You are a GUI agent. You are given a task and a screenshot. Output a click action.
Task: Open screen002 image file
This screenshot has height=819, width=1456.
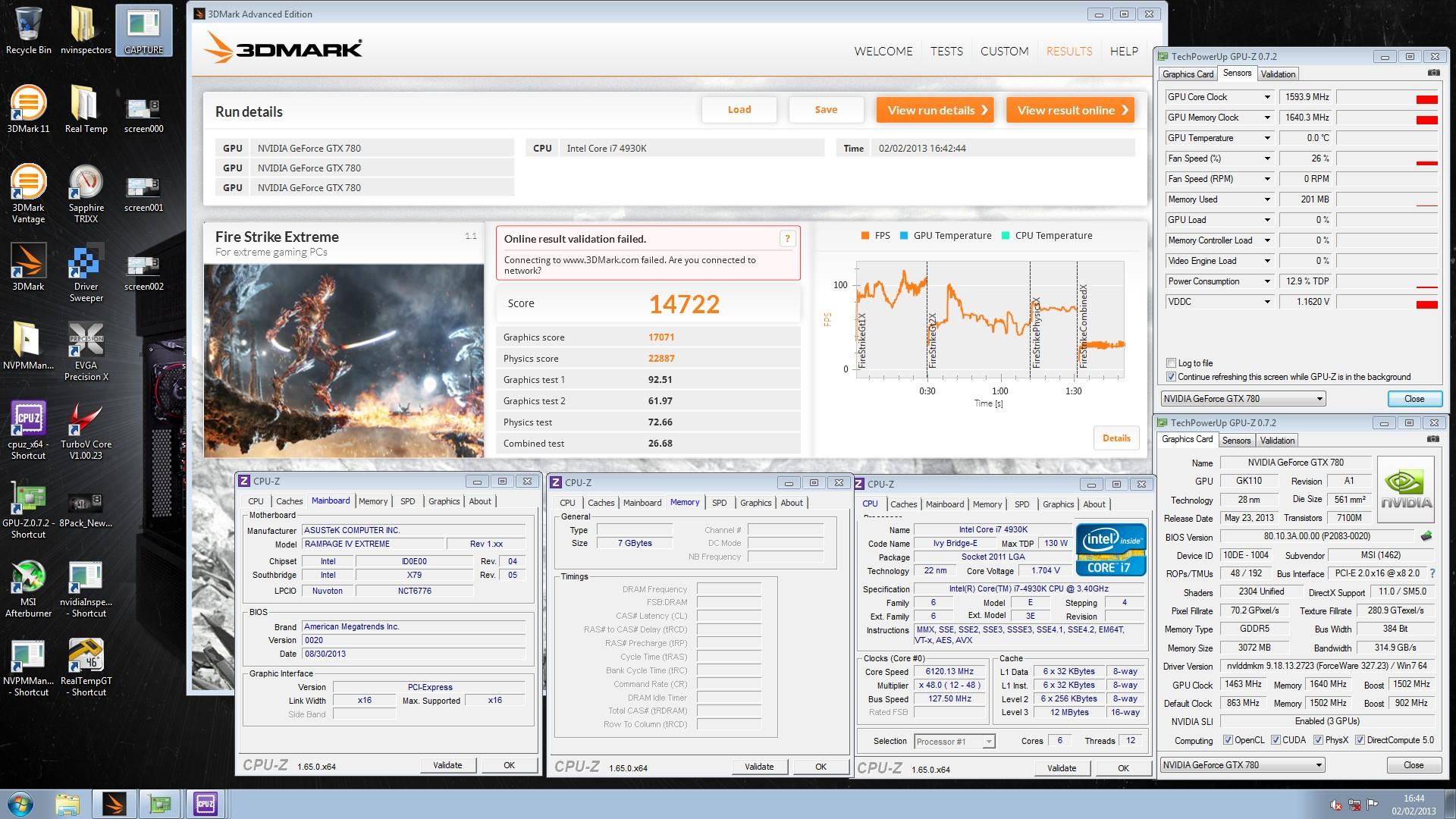coord(143,273)
